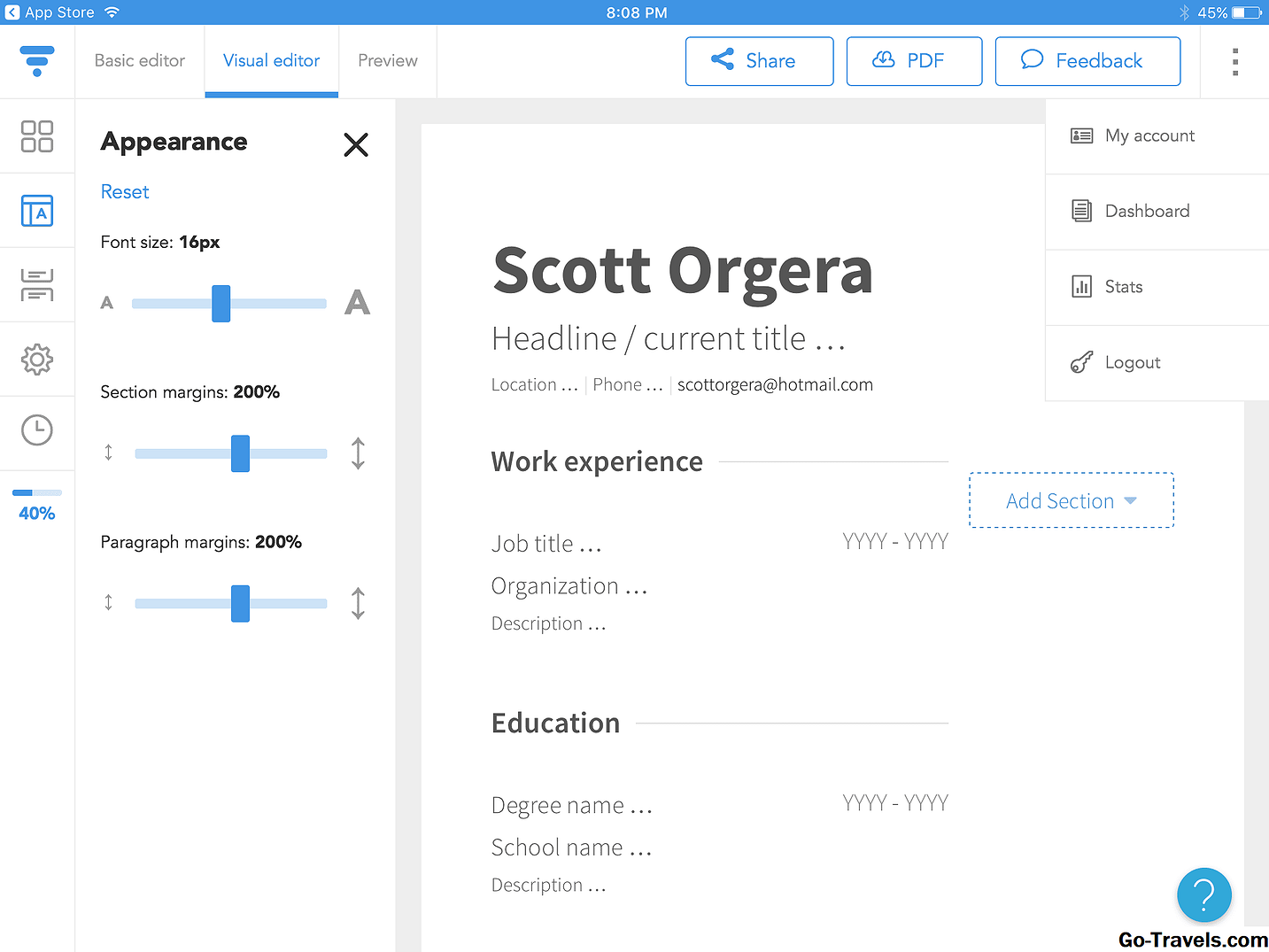Open the blue help question mark
This screenshot has height=952, width=1269.
1203,894
